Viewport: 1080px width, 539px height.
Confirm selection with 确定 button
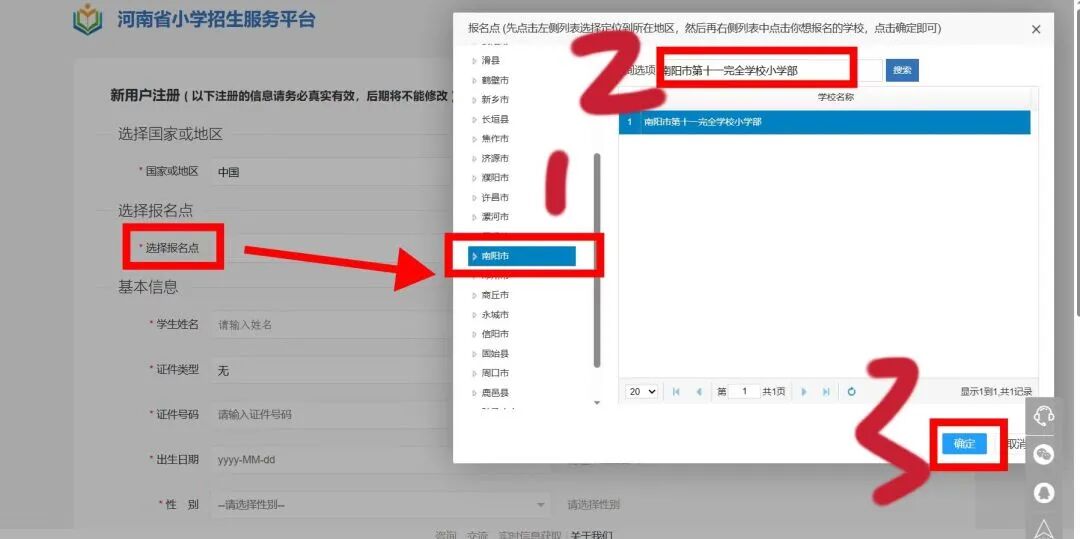pos(964,444)
